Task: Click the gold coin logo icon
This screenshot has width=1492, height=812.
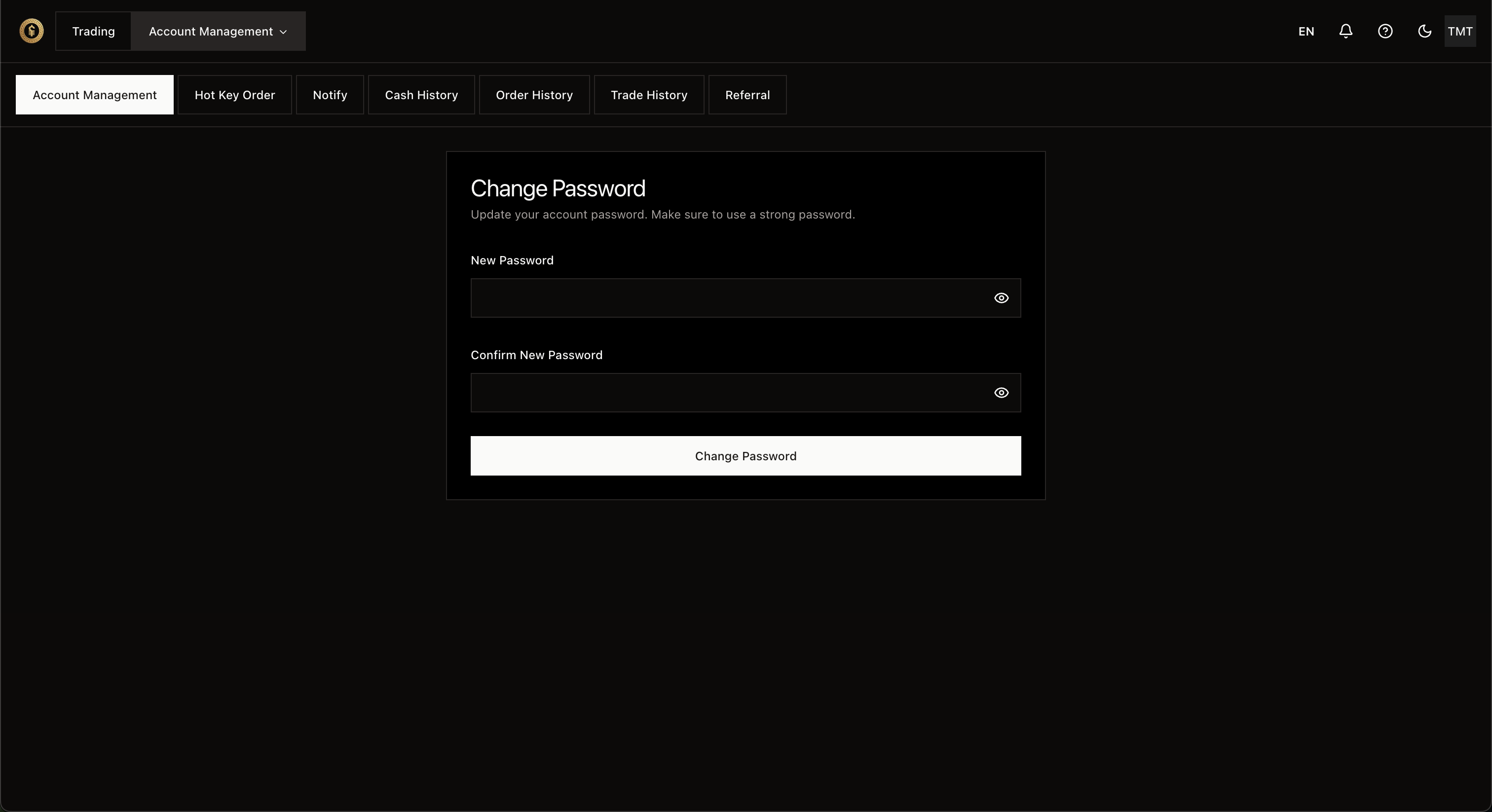Action: click(31, 31)
